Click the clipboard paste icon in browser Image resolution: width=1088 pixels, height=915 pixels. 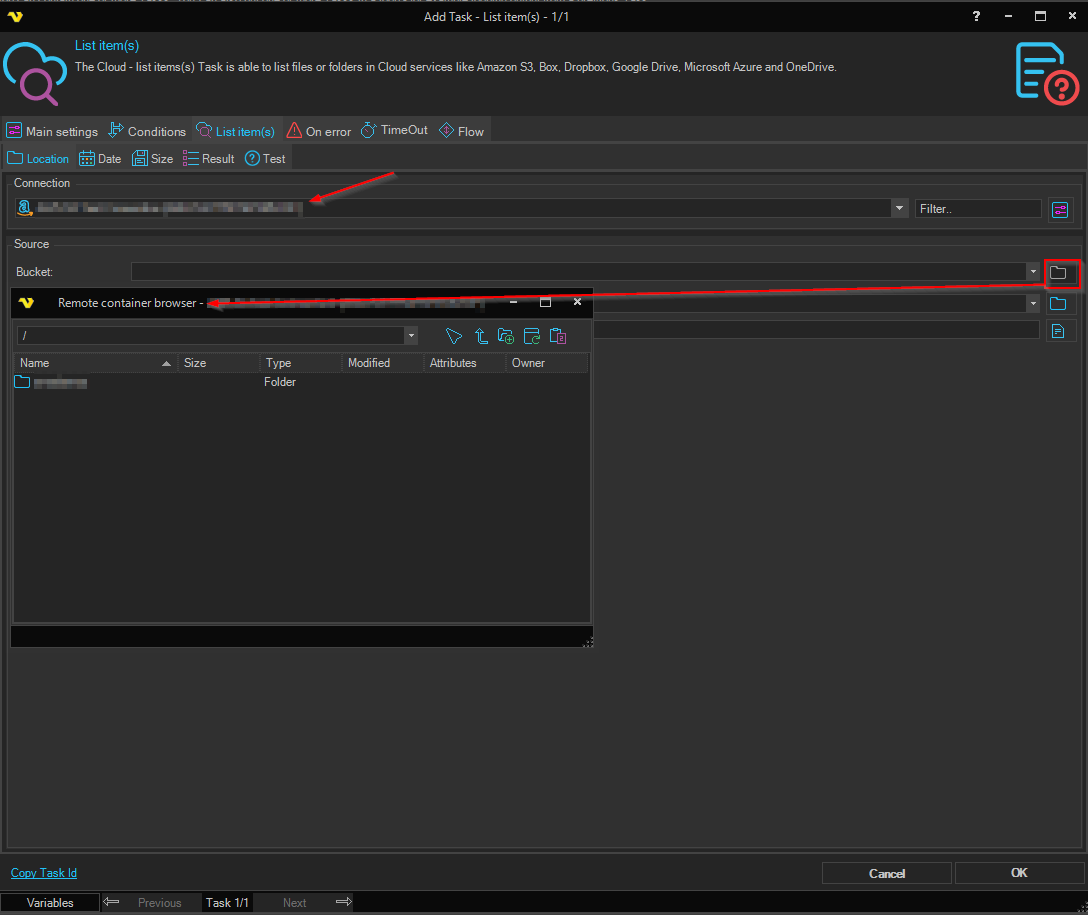[558, 336]
